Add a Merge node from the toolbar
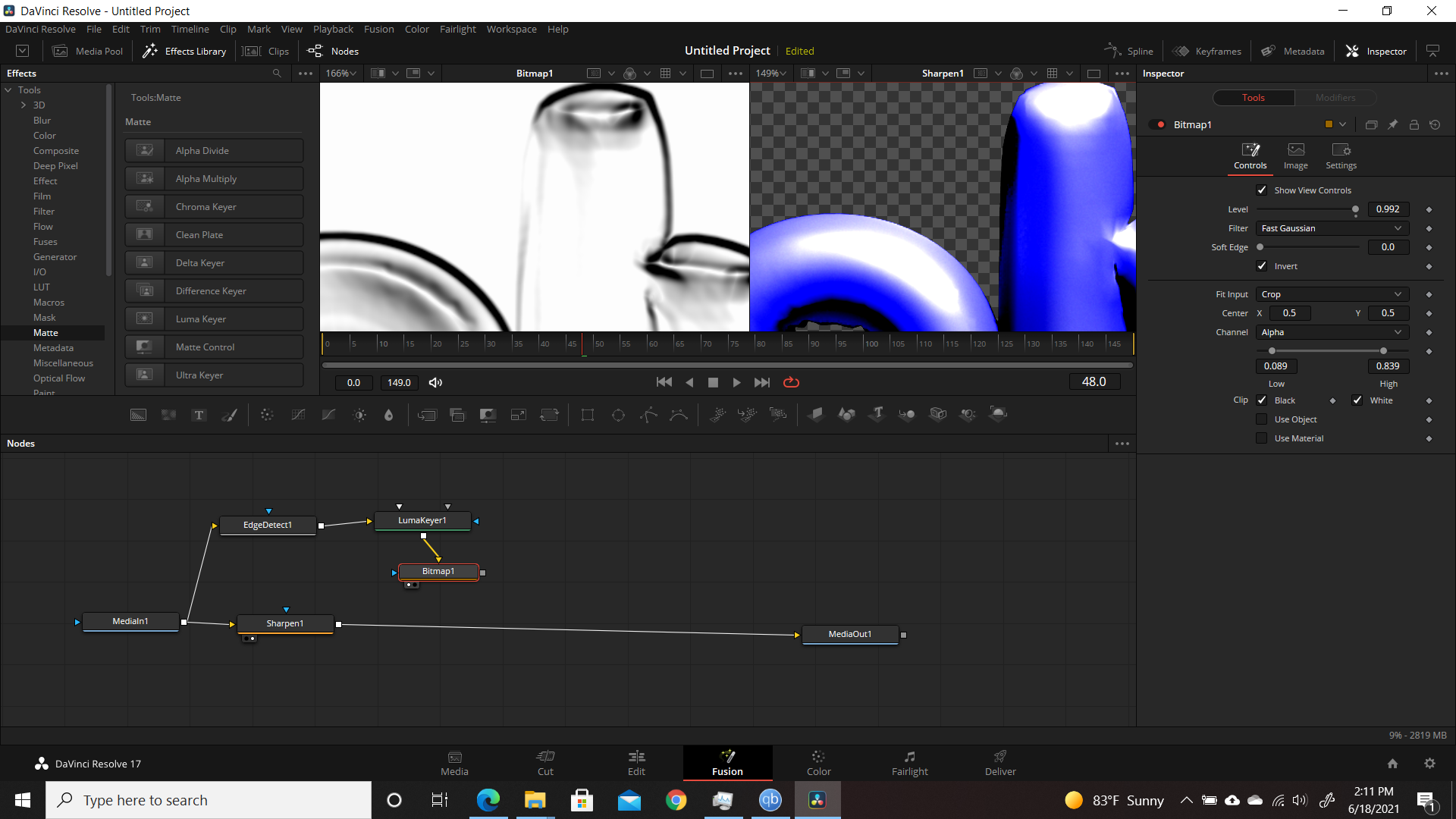 [427, 415]
